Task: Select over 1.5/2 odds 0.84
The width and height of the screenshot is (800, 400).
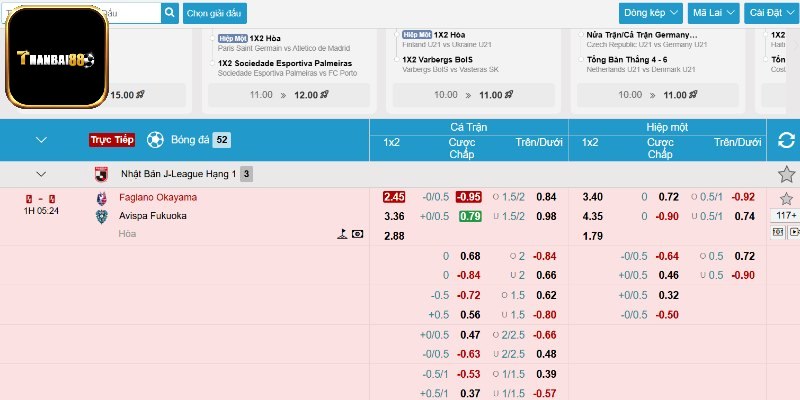Action: [x=546, y=197]
